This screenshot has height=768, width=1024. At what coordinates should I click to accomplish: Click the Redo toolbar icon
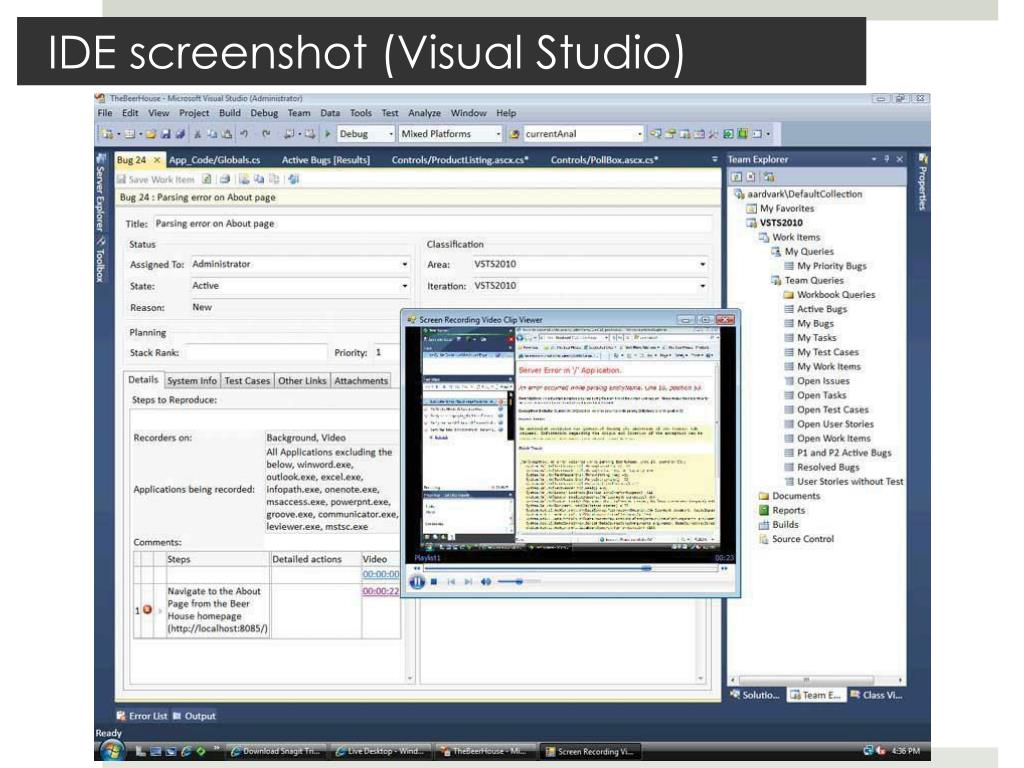point(266,134)
